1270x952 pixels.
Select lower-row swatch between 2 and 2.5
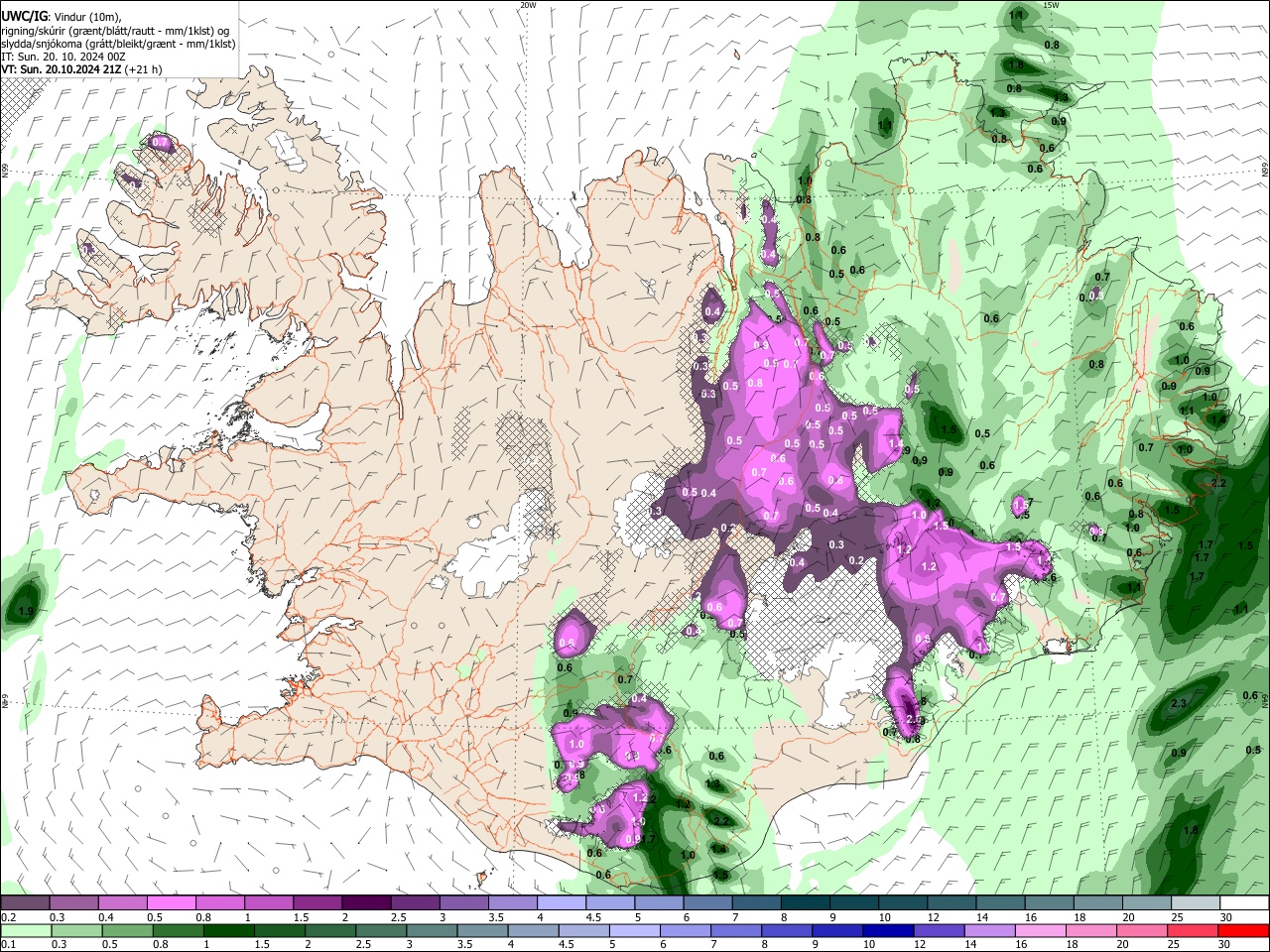pyautogui.click(x=329, y=931)
